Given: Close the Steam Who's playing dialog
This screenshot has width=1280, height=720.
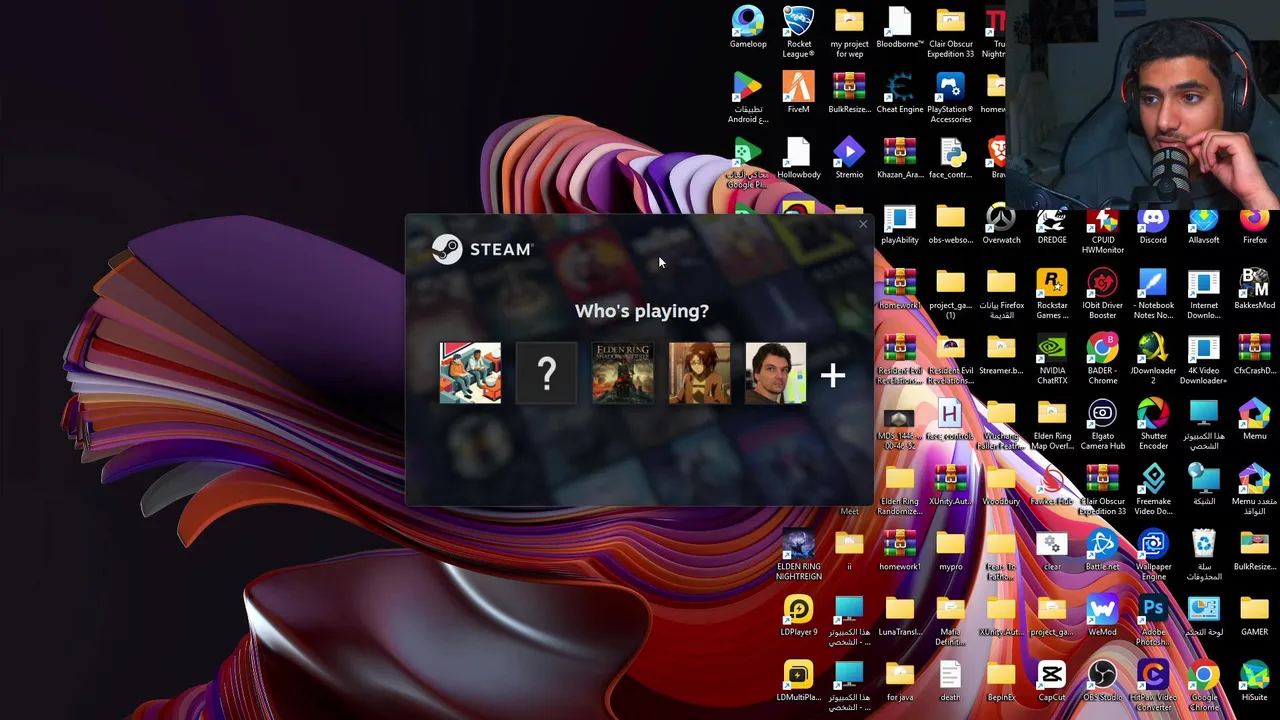Looking at the screenshot, I should pyautogui.click(x=862, y=224).
